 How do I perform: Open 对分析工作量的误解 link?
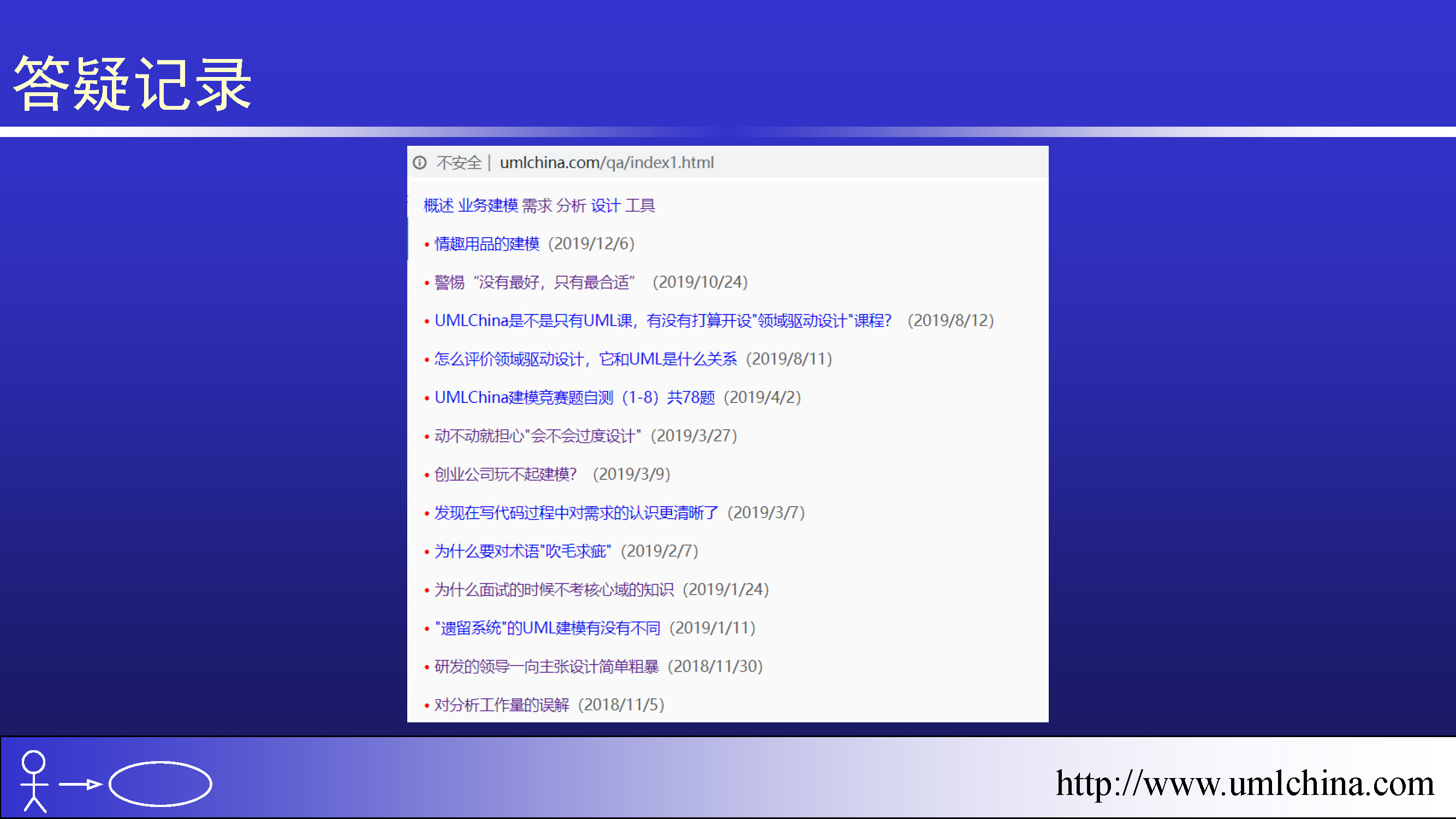[502, 705]
